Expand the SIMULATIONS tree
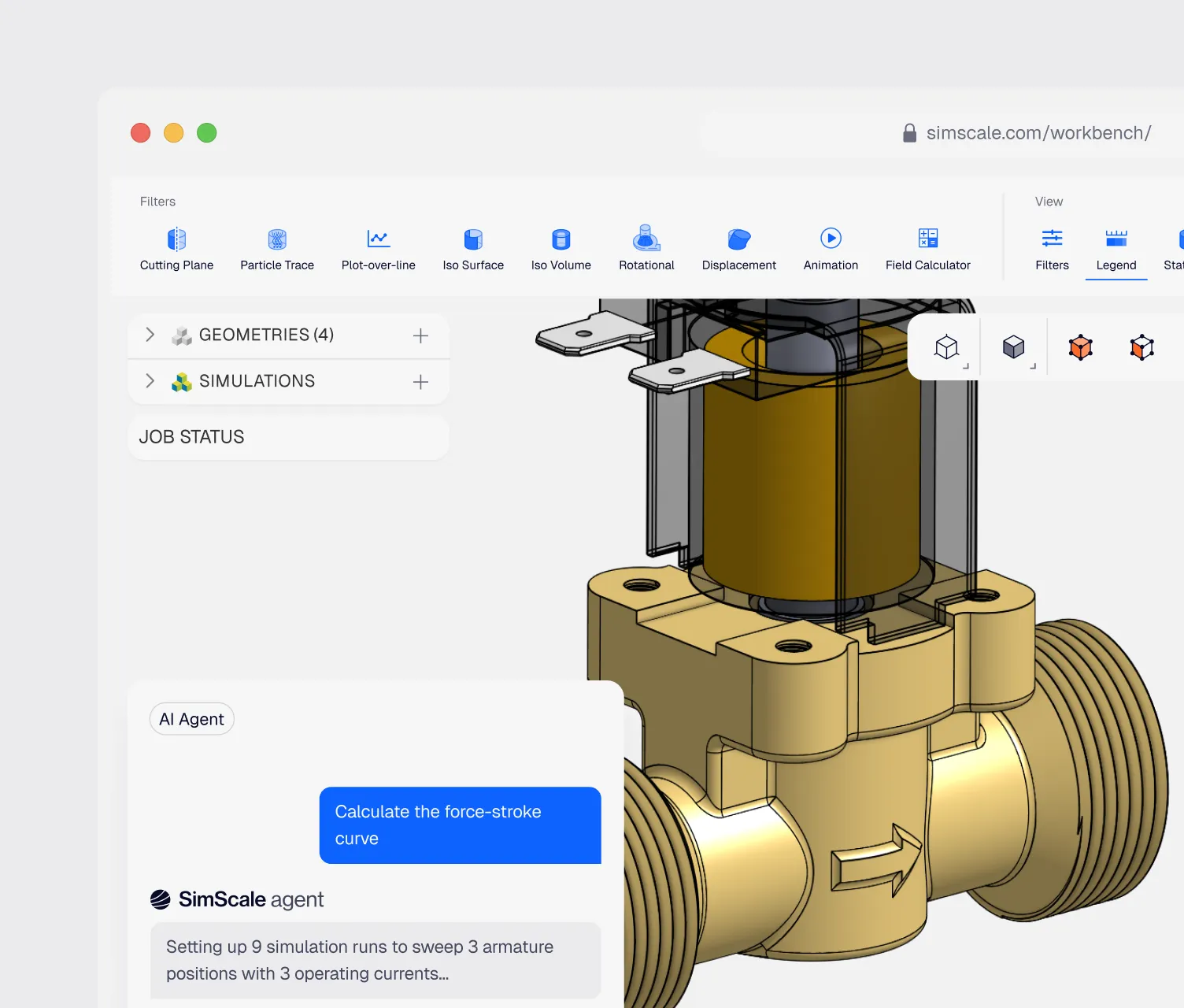 click(x=150, y=381)
